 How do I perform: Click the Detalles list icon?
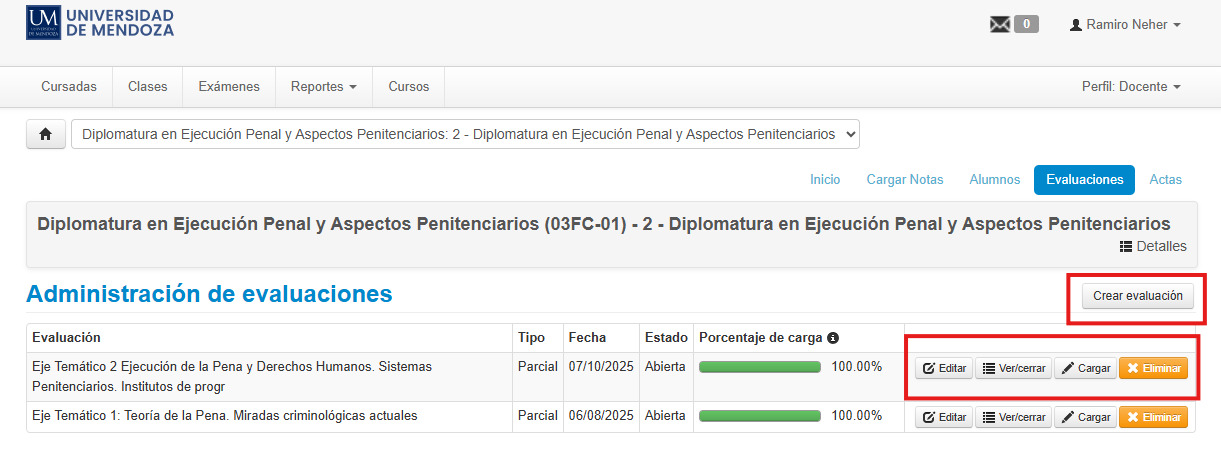click(1125, 247)
